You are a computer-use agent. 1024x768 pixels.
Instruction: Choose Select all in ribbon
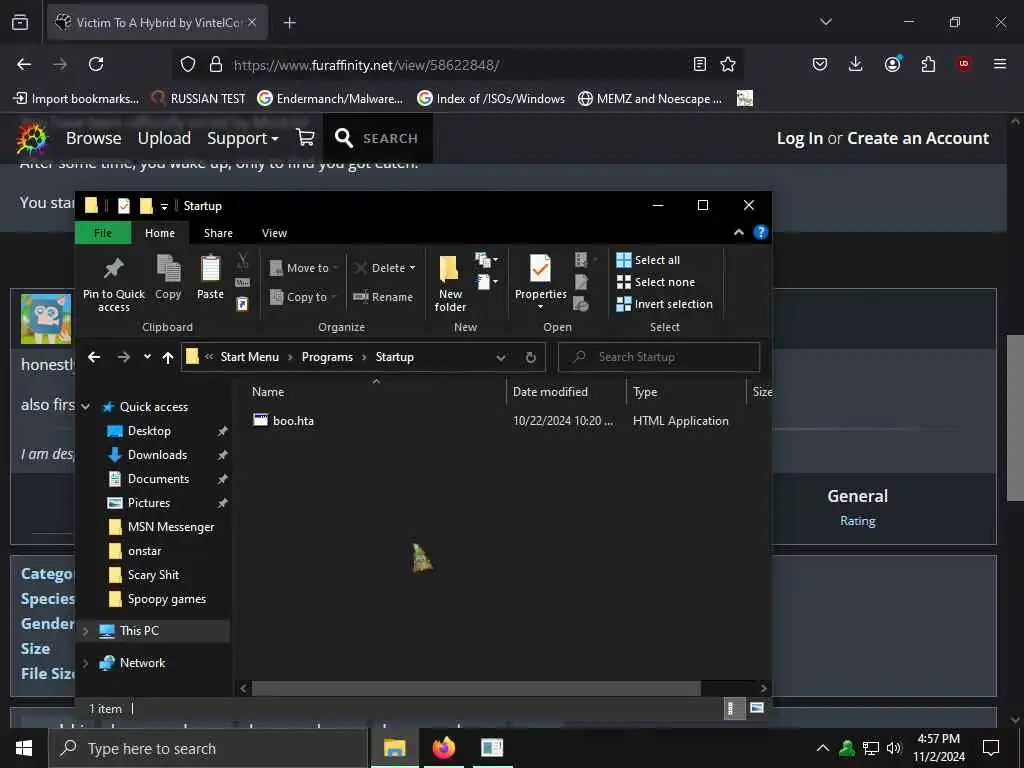(x=648, y=260)
